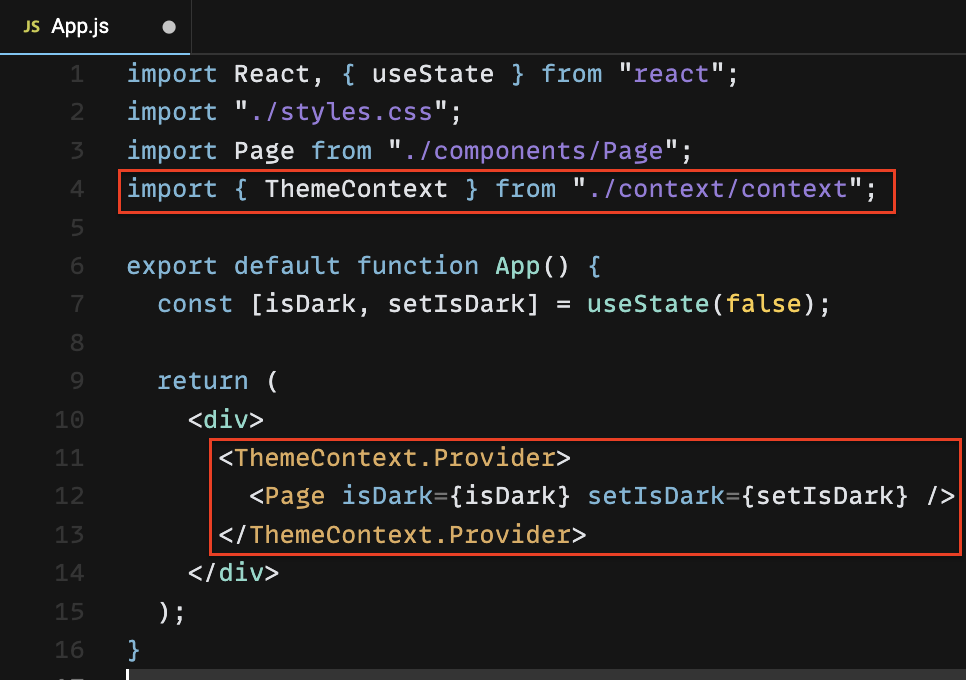Click the unsaved dot on App.js tab
Image resolution: width=966 pixels, height=680 pixels.
169,27
